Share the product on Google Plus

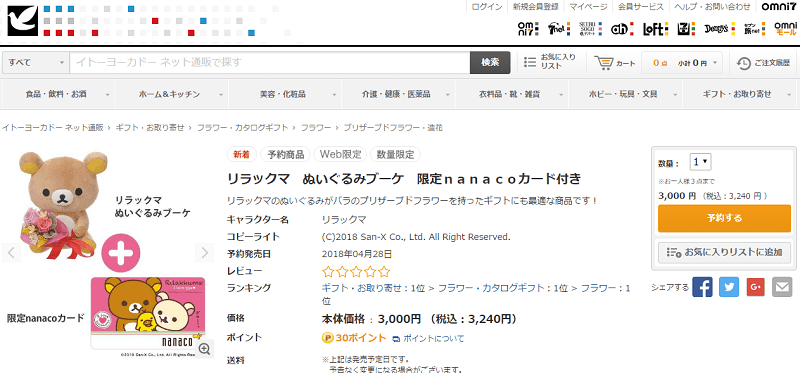756,287
